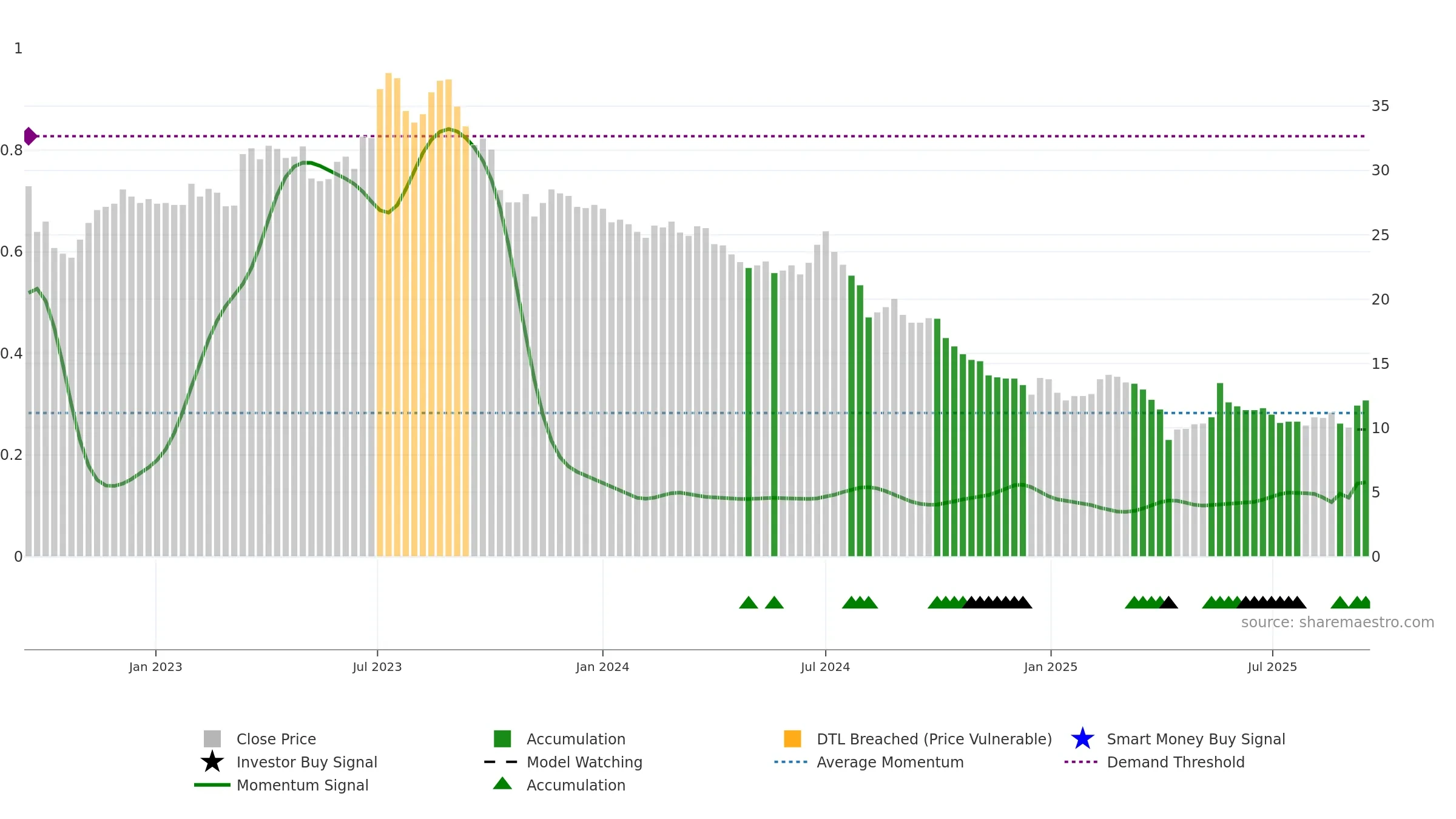Screen dimensions: 1456x819
Task: Toggle the Model Watching dashed legend entry
Action: click(x=563, y=762)
